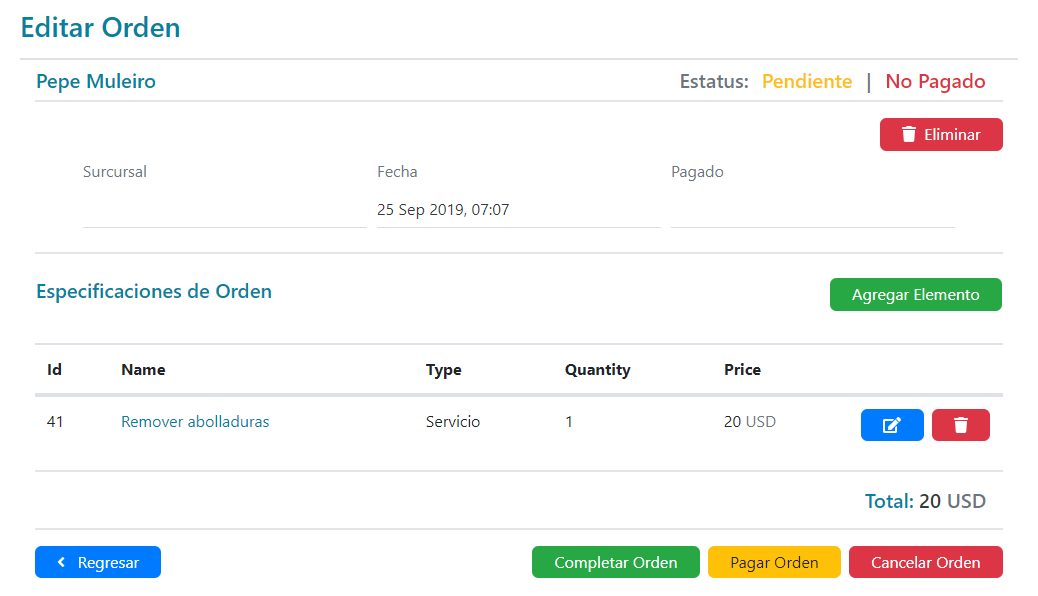Image resolution: width=1038 pixels, height=596 pixels.
Task: Select the Quantity column header
Action: coord(597,370)
